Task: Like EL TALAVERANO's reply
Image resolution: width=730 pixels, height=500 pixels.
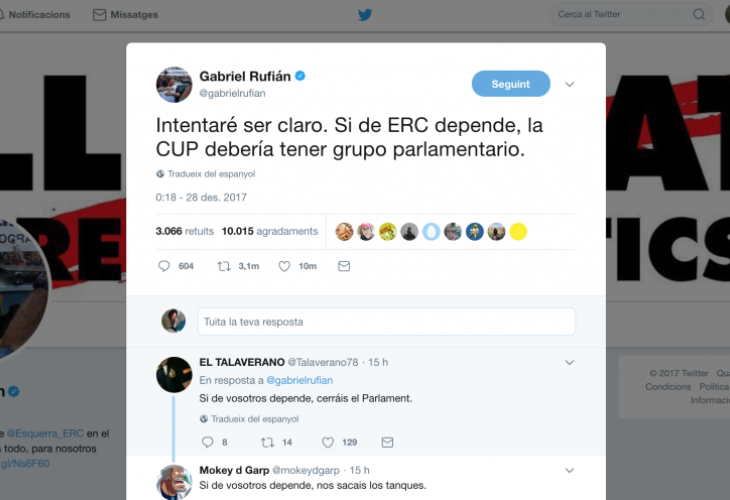Action: pyautogui.click(x=328, y=442)
